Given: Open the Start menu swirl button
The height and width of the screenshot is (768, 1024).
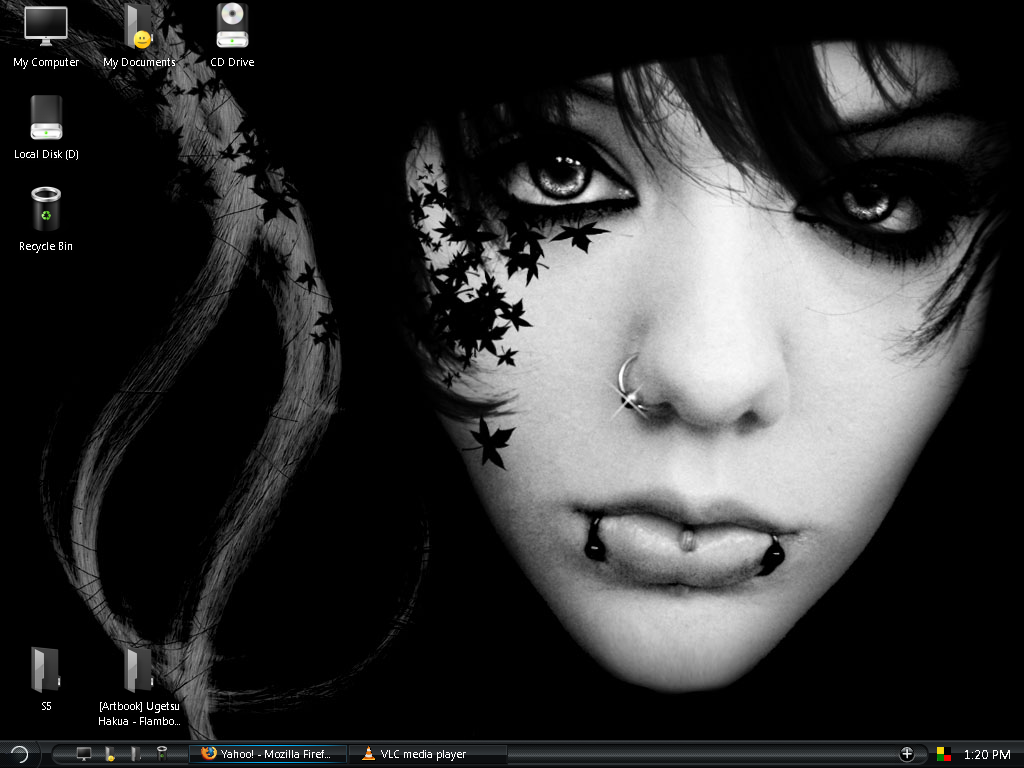Looking at the screenshot, I should [19, 754].
